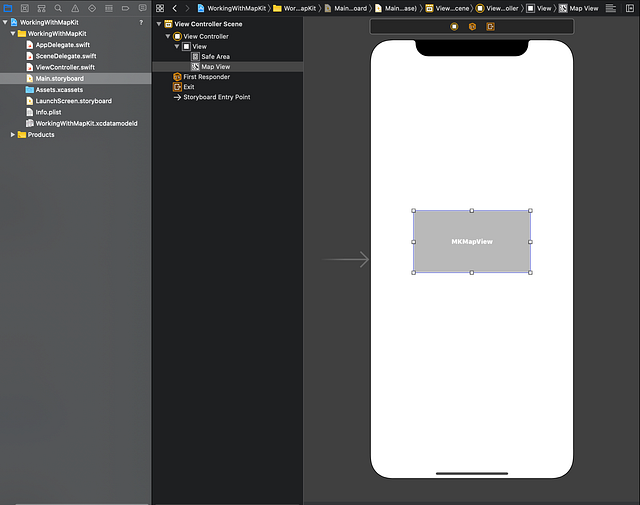Open WorkingWithMapKit.xcdatamodeld file

tap(82, 123)
